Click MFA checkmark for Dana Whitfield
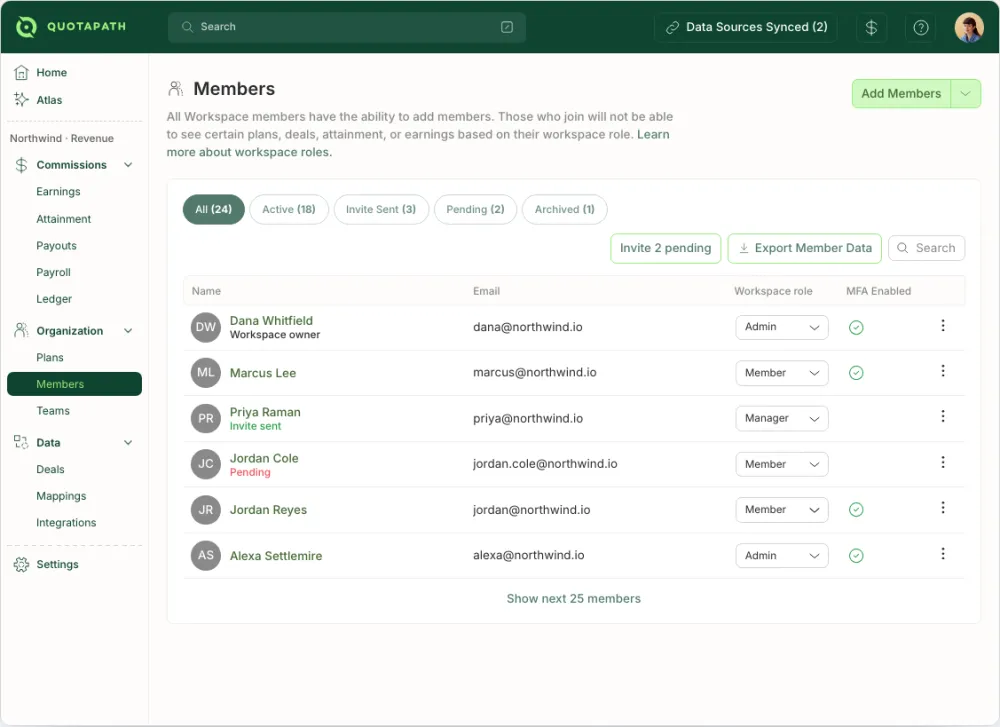The height and width of the screenshot is (727, 1000). coord(856,328)
